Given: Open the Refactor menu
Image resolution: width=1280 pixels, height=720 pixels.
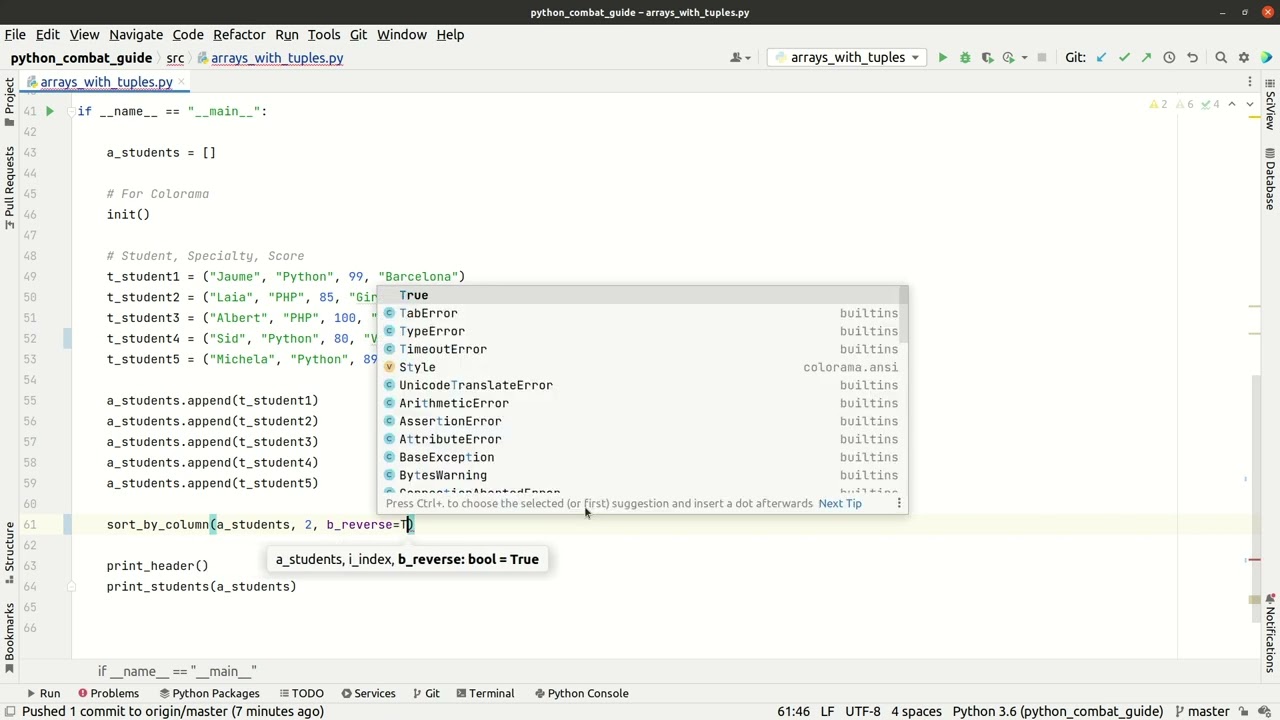Looking at the screenshot, I should pyautogui.click(x=239, y=34).
